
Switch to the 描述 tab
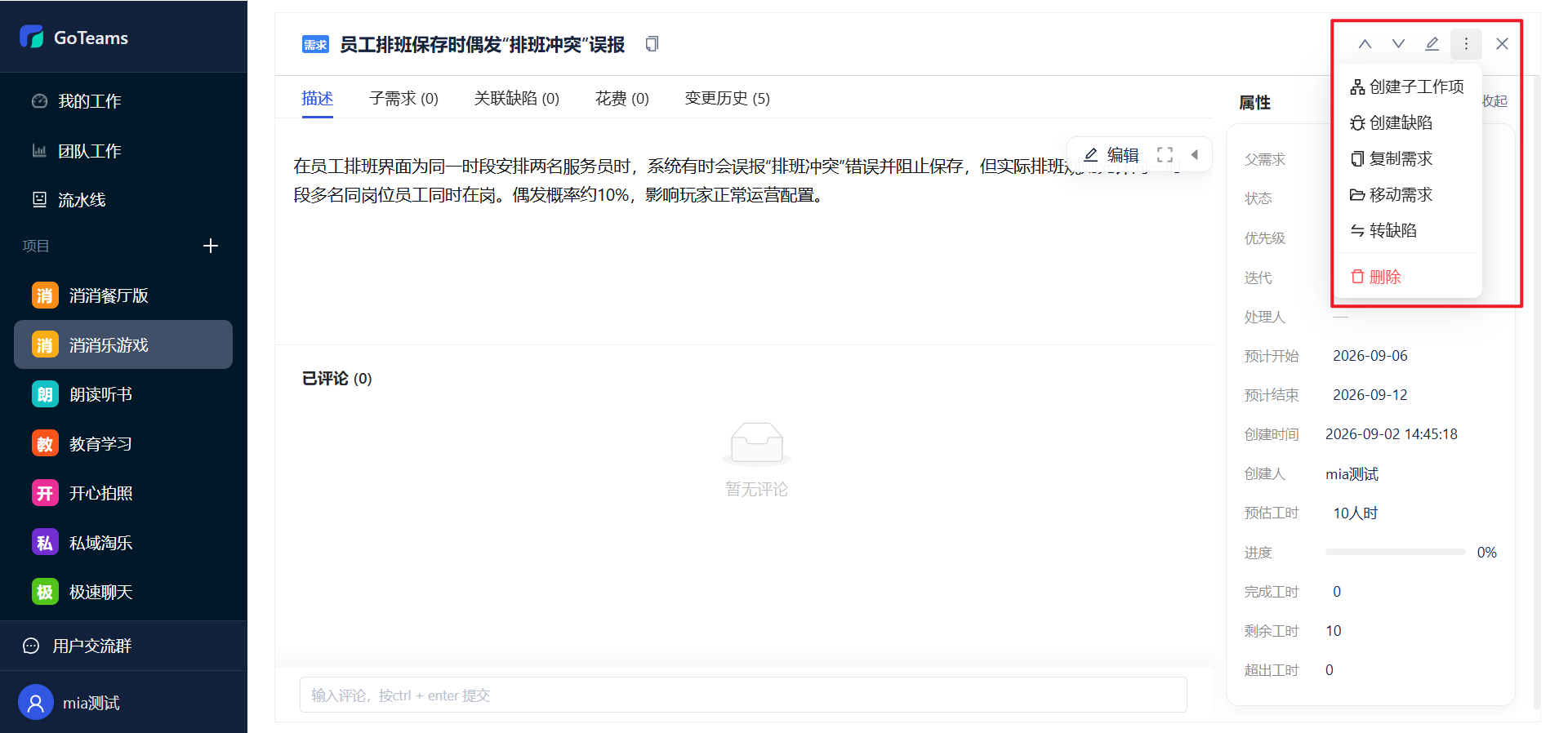pos(317,99)
